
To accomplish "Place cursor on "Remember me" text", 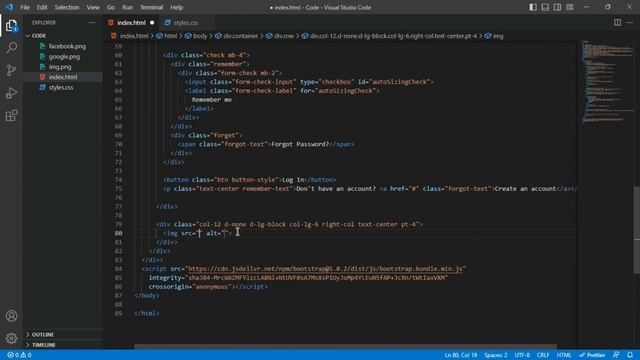I will (x=211, y=100).
